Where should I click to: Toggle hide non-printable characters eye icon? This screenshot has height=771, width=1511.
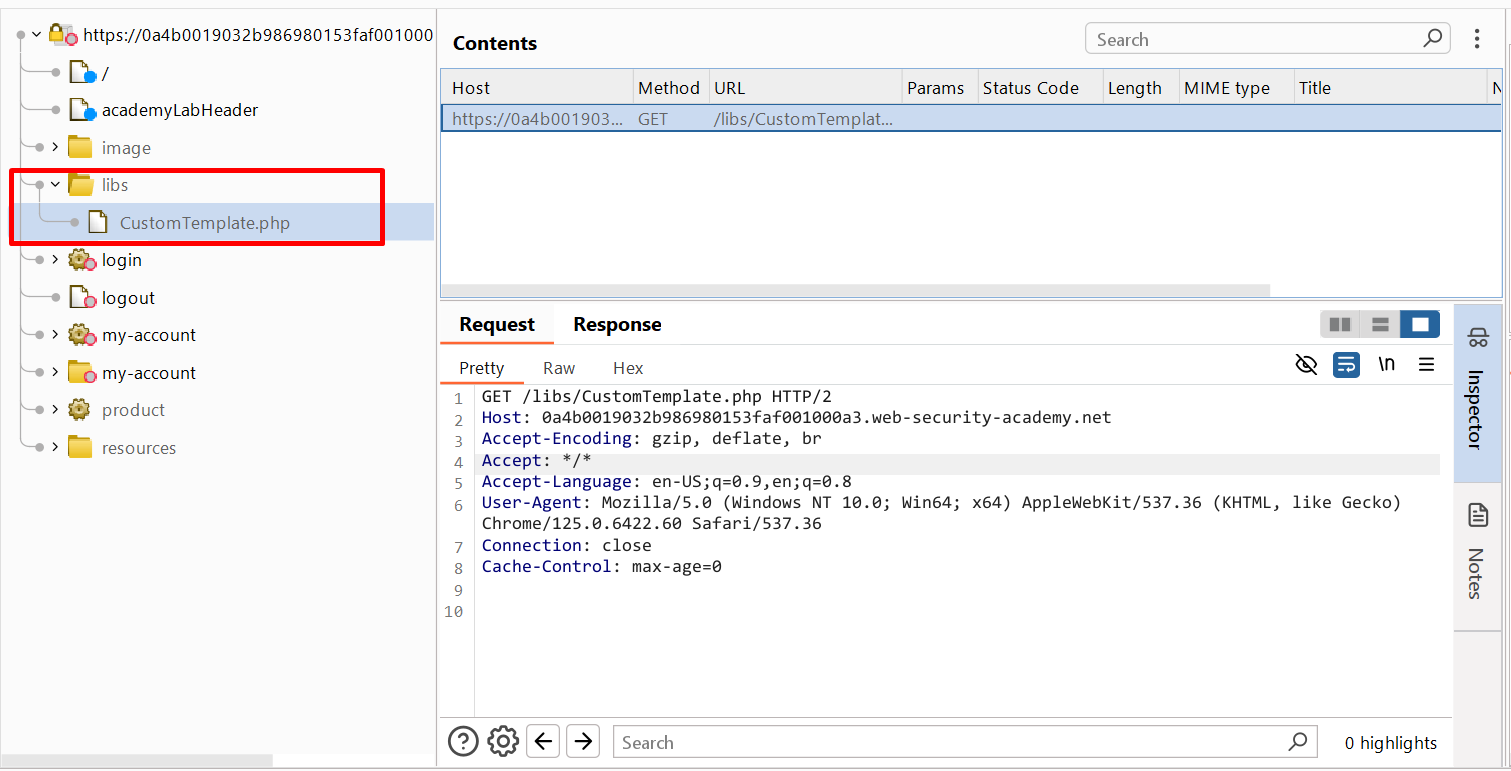(1306, 365)
